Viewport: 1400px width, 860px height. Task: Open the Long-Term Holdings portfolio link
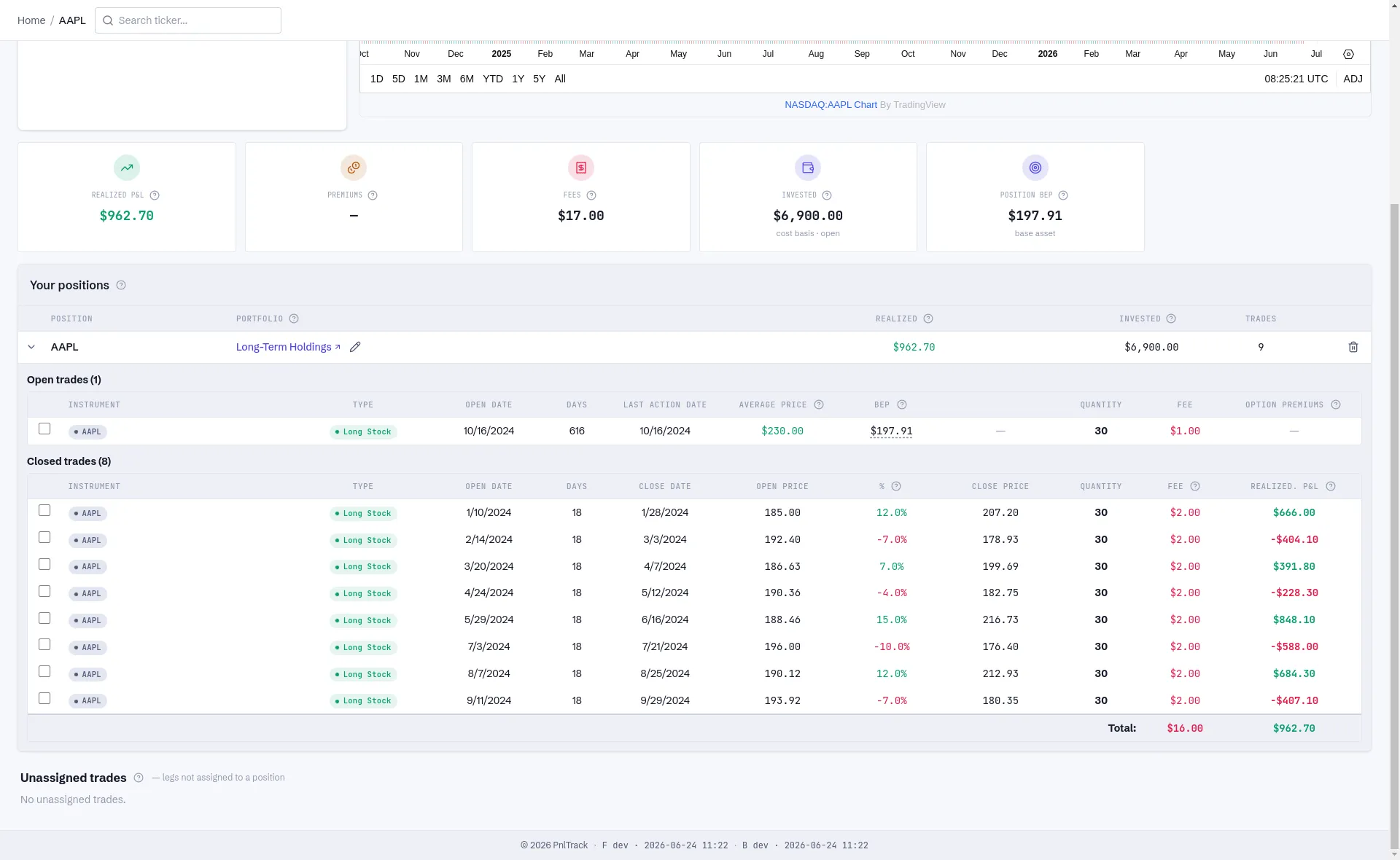pyautogui.click(x=288, y=347)
